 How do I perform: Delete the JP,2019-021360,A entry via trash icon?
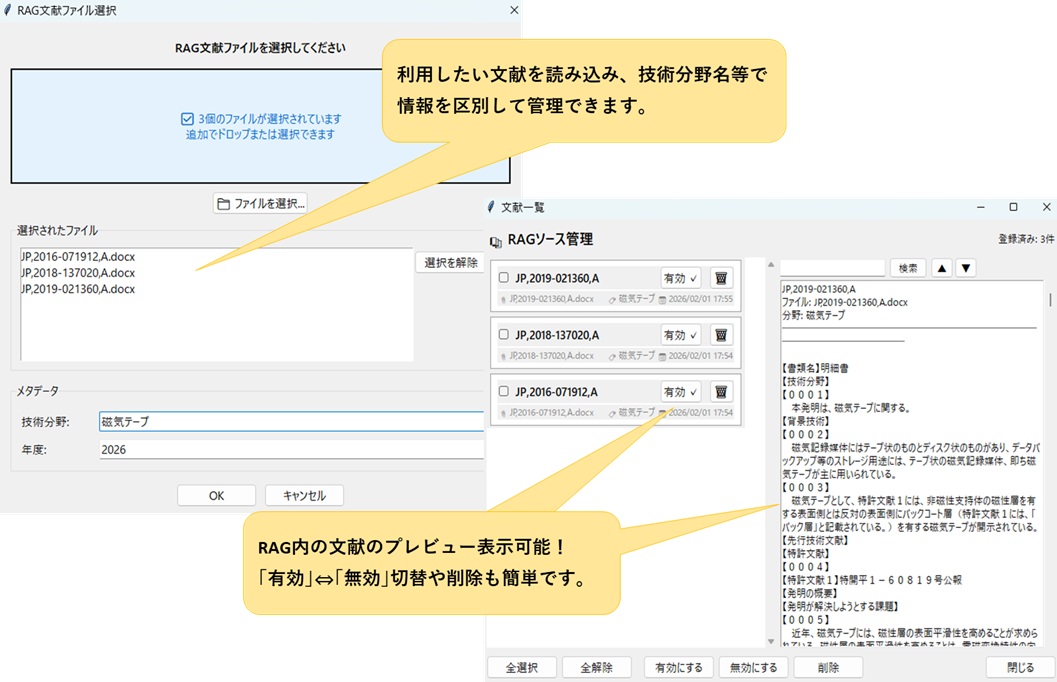click(x=722, y=278)
